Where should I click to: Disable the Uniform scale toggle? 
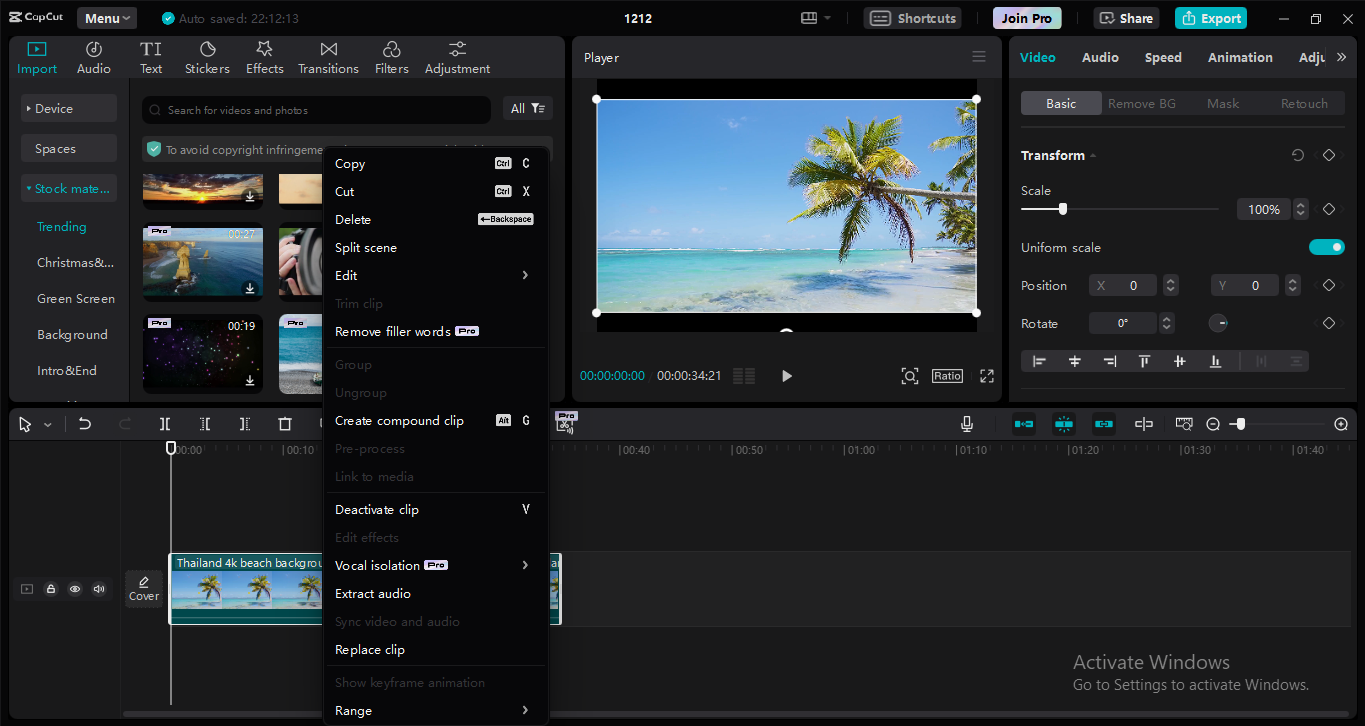pos(1326,247)
